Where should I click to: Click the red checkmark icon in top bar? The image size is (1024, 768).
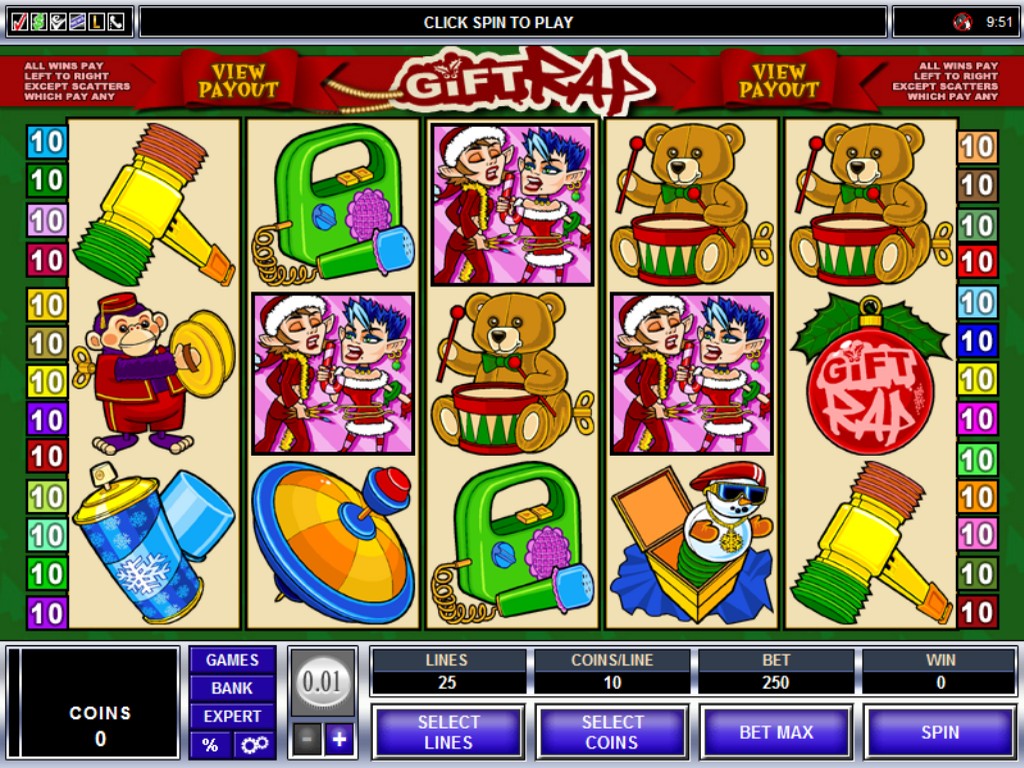pyautogui.click(x=20, y=22)
